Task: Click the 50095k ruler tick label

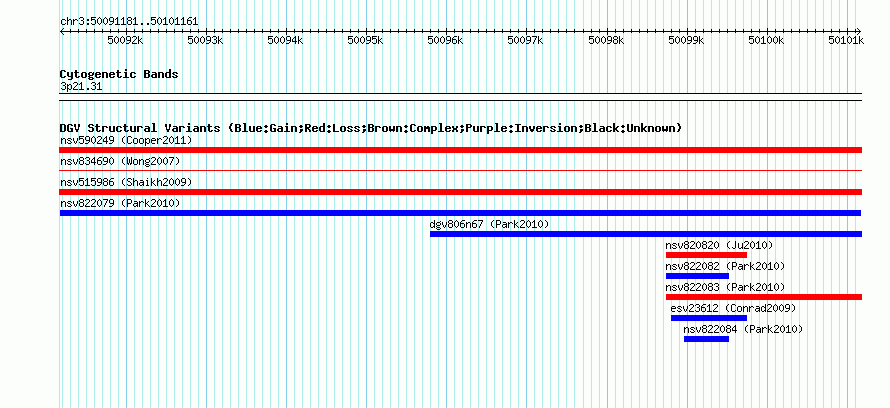Action: (x=366, y=40)
